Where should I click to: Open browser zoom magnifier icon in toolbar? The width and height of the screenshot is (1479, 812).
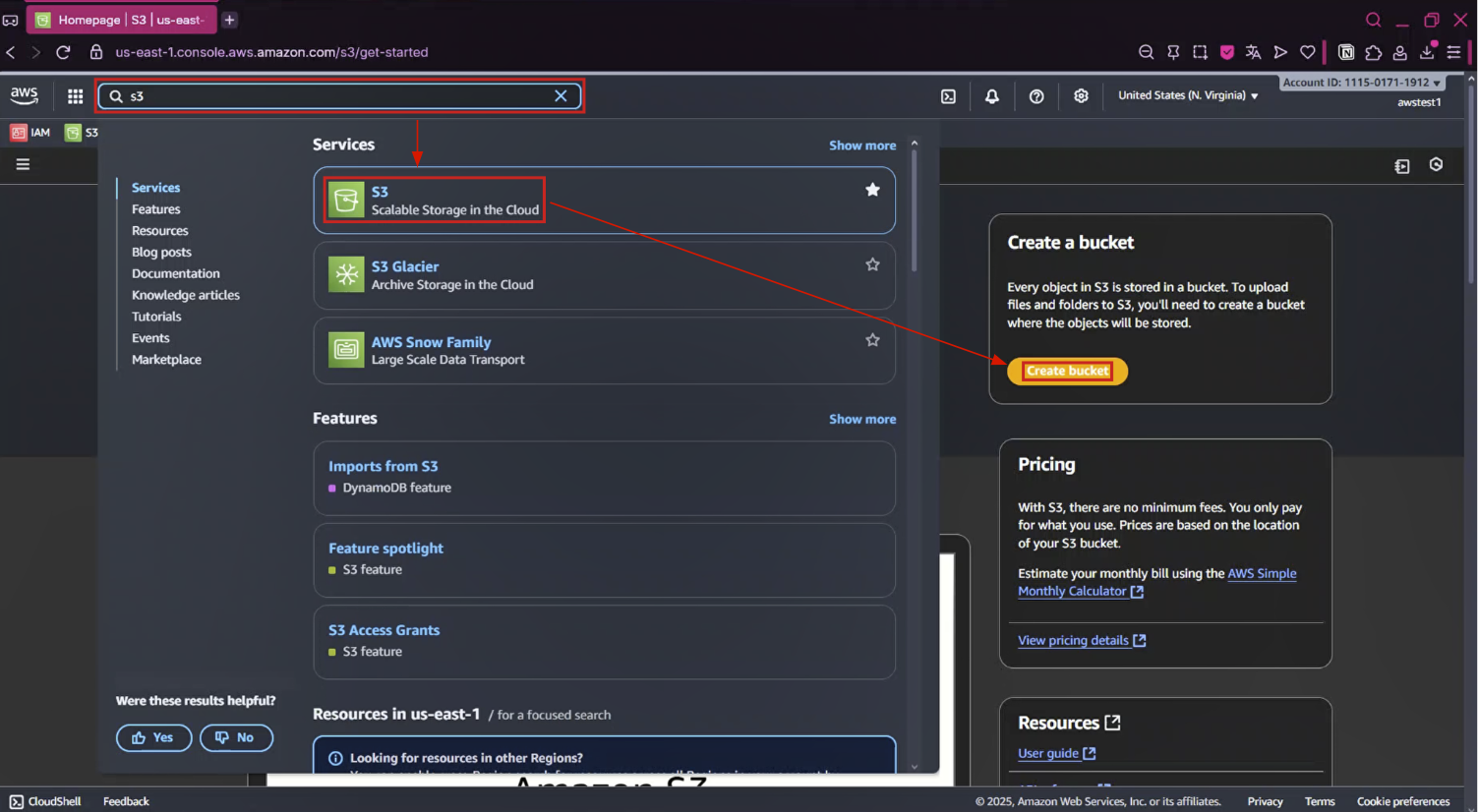click(x=1146, y=52)
